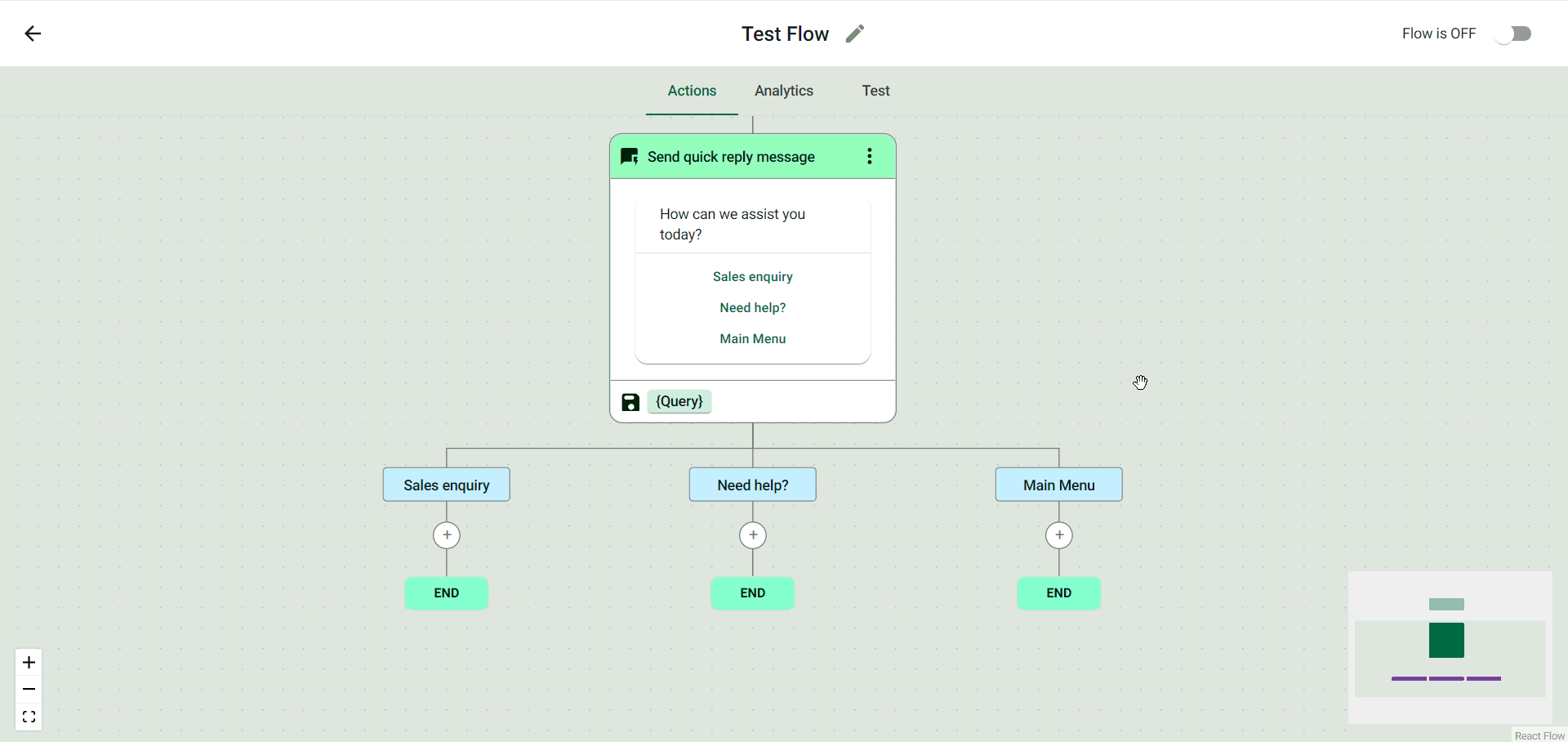Toggle the Flow is OFF switch
The width and height of the screenshot is (1568, 742).
tap(1513, 34)
